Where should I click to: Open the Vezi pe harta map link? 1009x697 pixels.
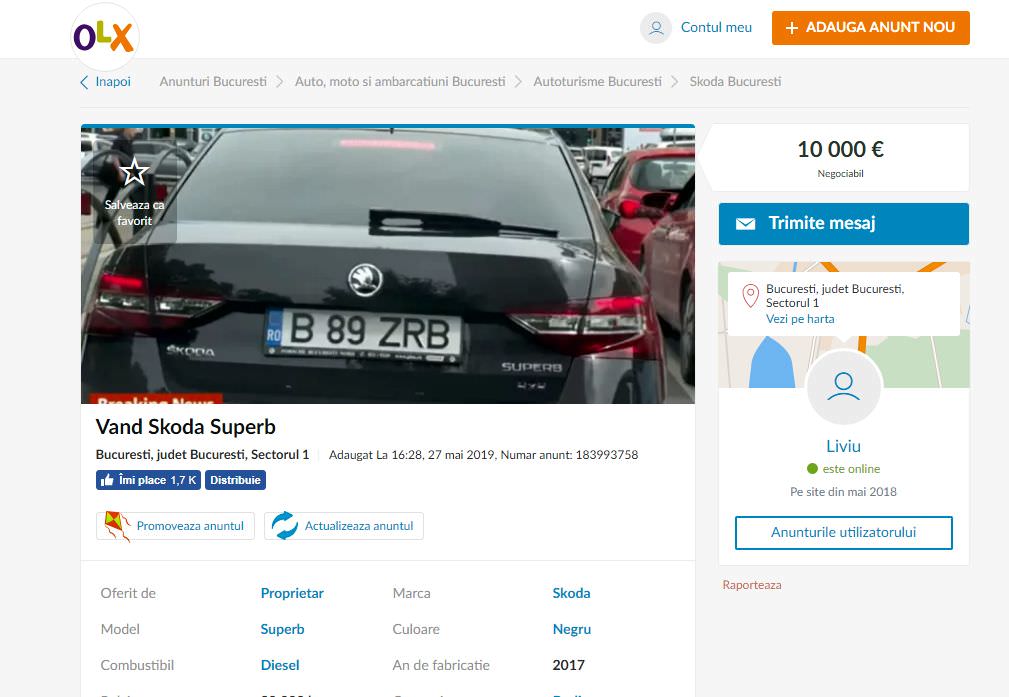tap(800, 319)
